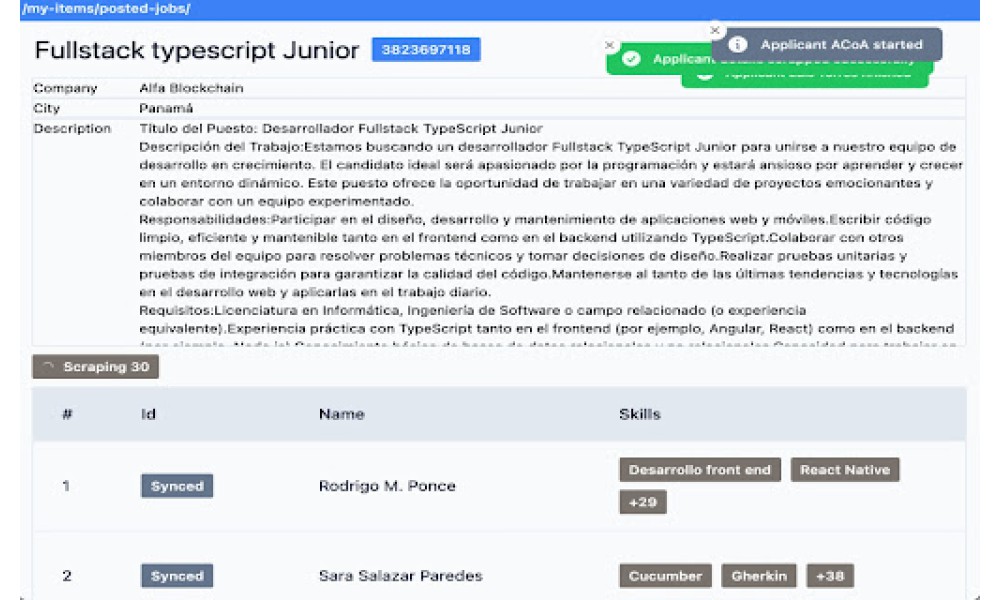1000x600 pixels.
Task: Expand the +29 more skills tag
Action: click(642, 502)
